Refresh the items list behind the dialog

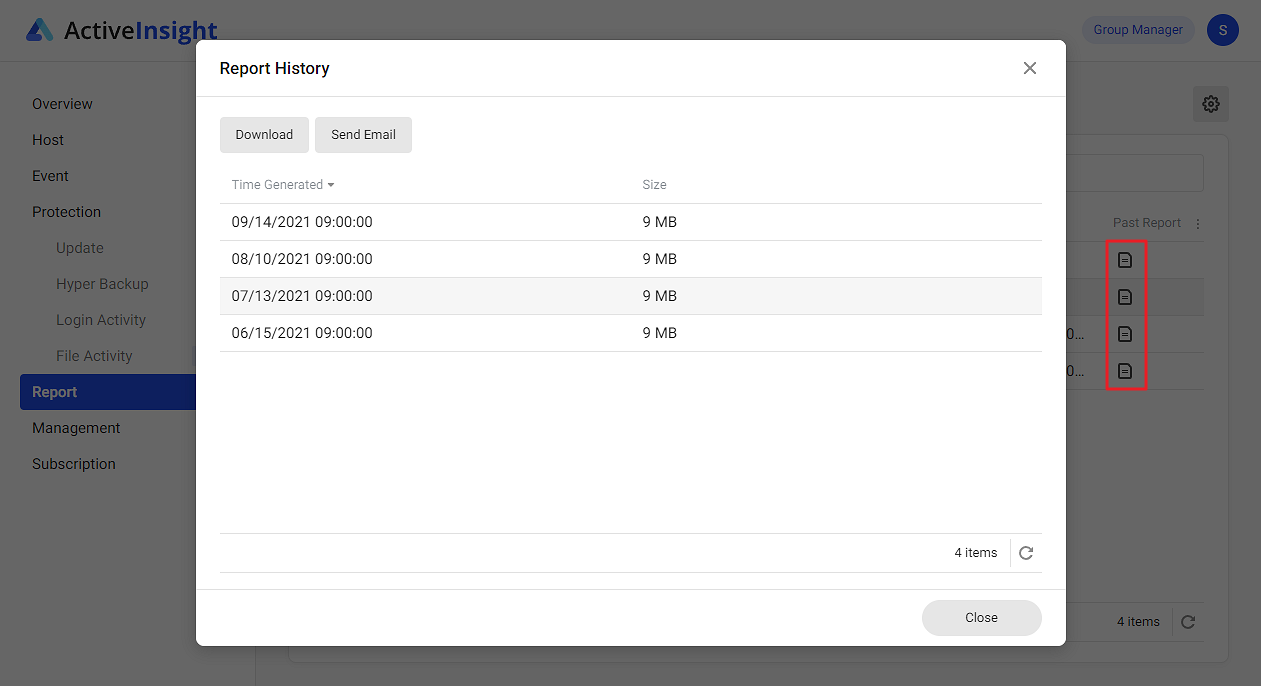click(x=1188, y=621)
